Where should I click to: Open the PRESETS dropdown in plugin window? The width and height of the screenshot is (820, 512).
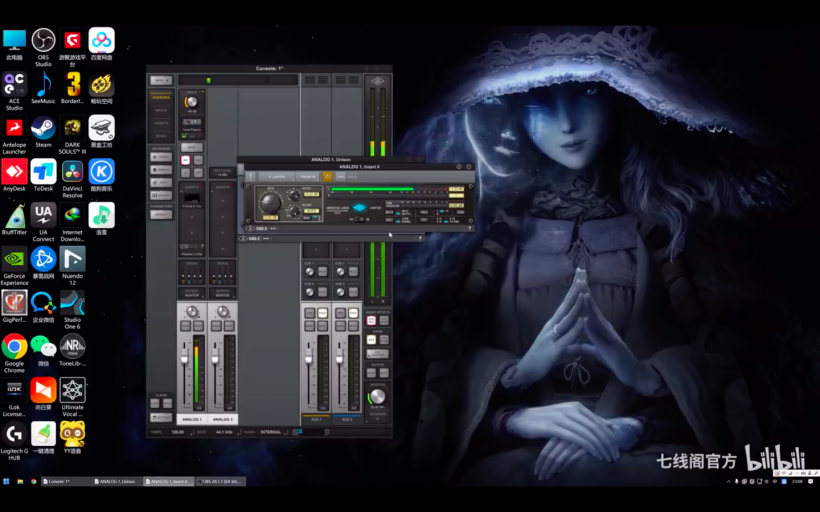pos(308,177)
